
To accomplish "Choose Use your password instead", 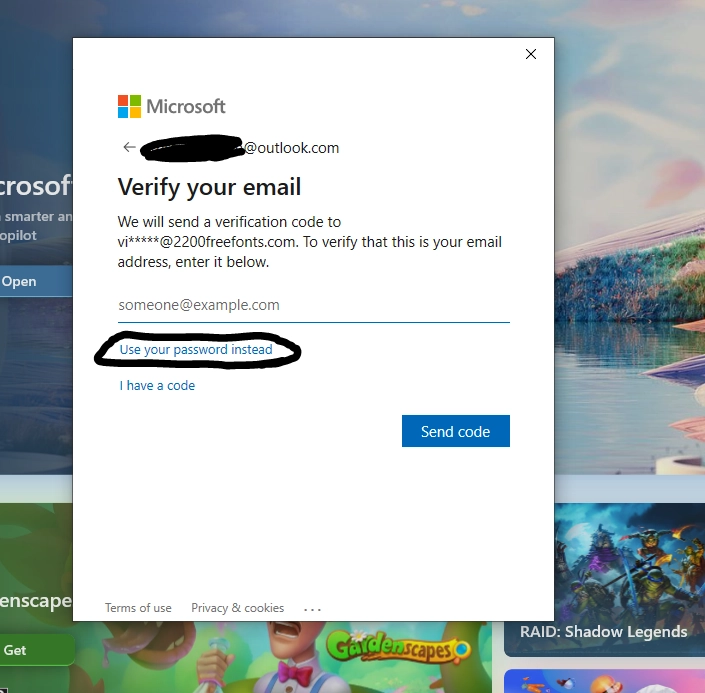I will pos(196,349).
